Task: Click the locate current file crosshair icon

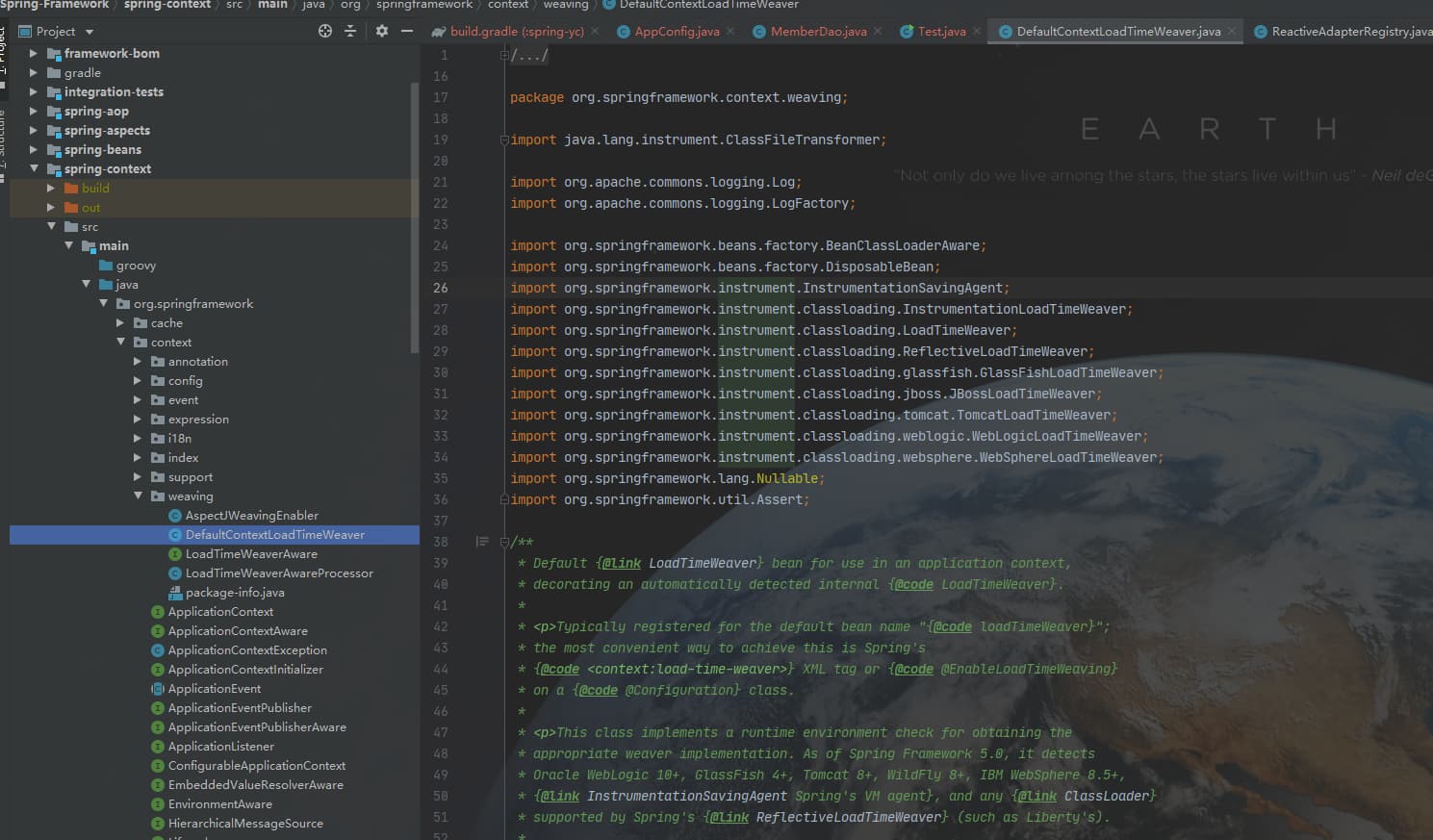Action: [x=325, y=31]
